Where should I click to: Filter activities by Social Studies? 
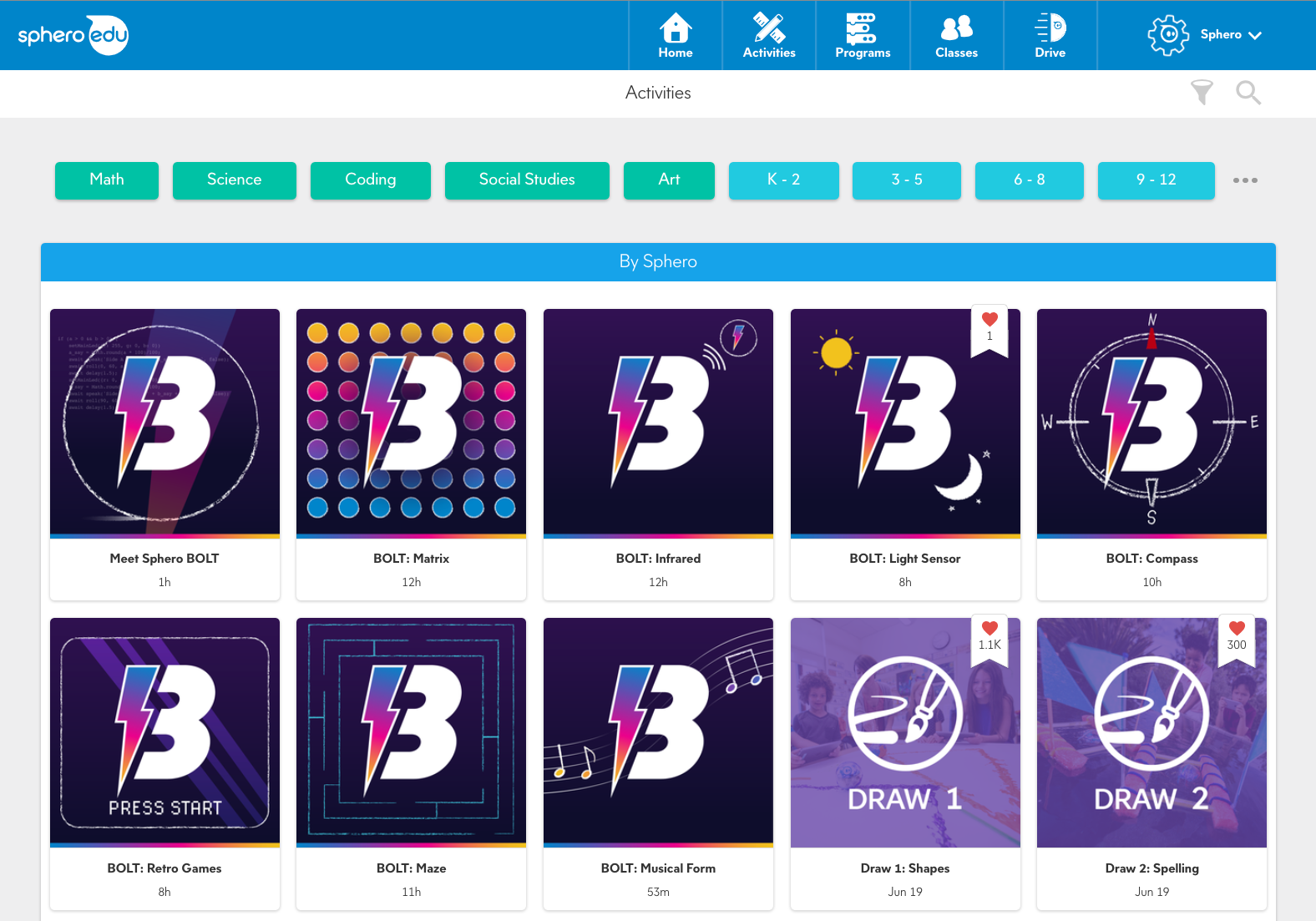(527, 180)
